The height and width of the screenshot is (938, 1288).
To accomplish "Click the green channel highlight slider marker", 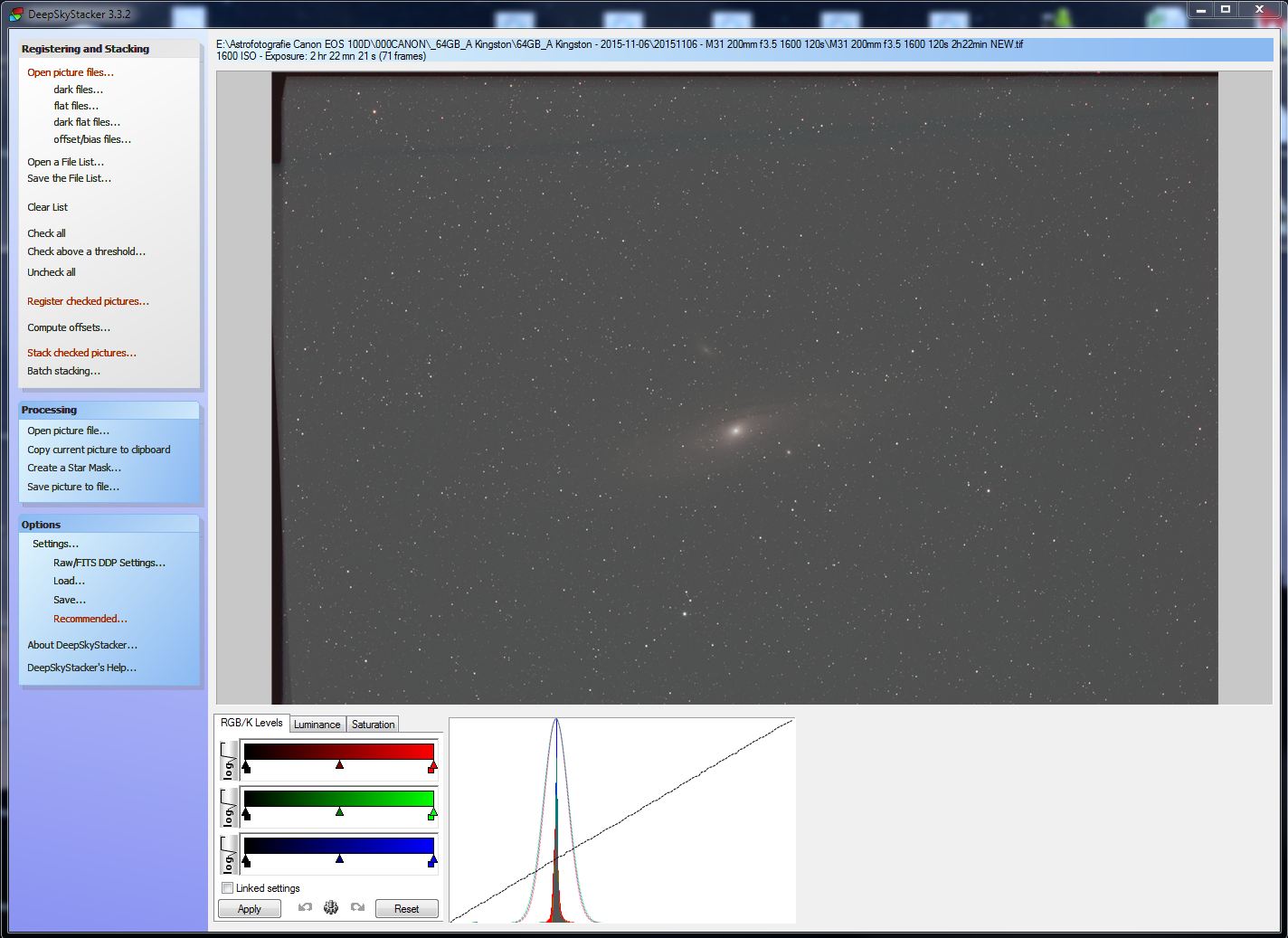I will pos(431,812).
